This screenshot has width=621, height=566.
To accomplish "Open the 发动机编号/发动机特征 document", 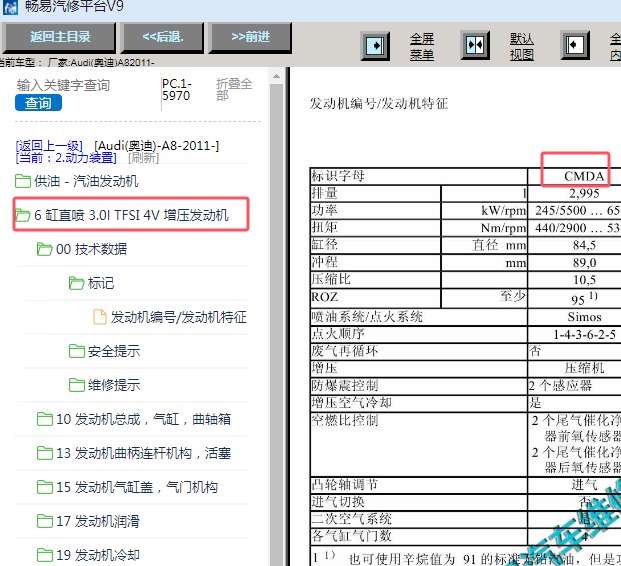I will pos(179,317).
